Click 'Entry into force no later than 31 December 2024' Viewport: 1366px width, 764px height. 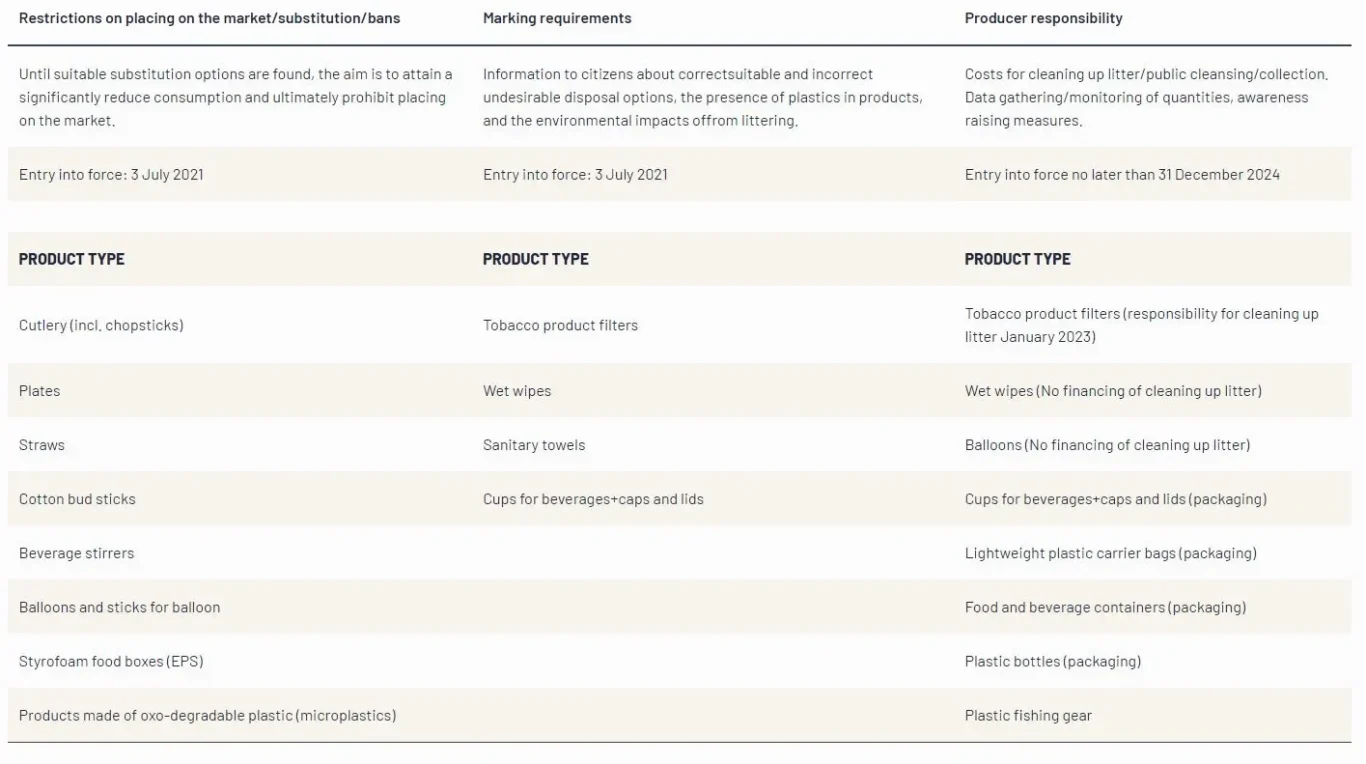click(1122, 174)
